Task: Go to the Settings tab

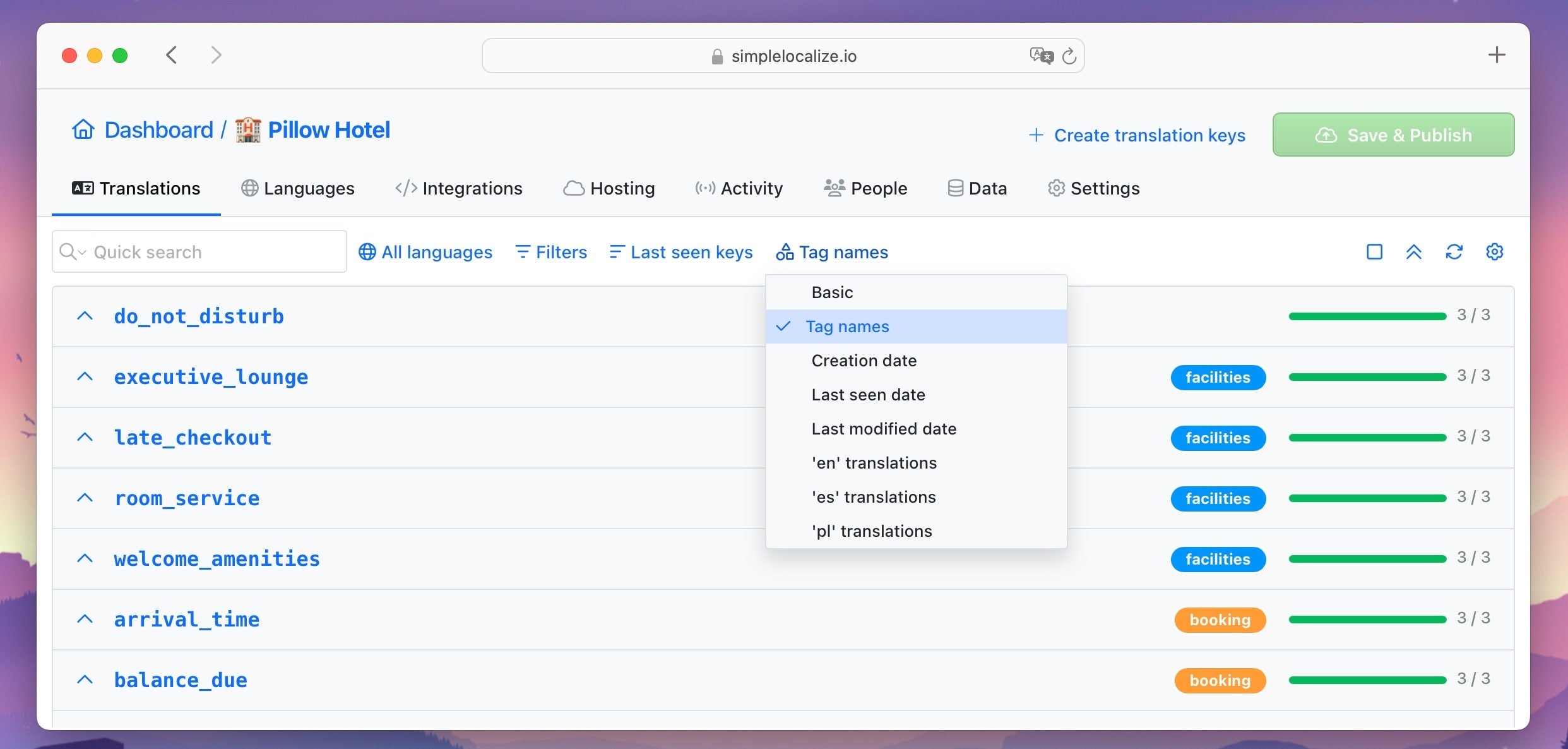Action: pos(1094,188)
